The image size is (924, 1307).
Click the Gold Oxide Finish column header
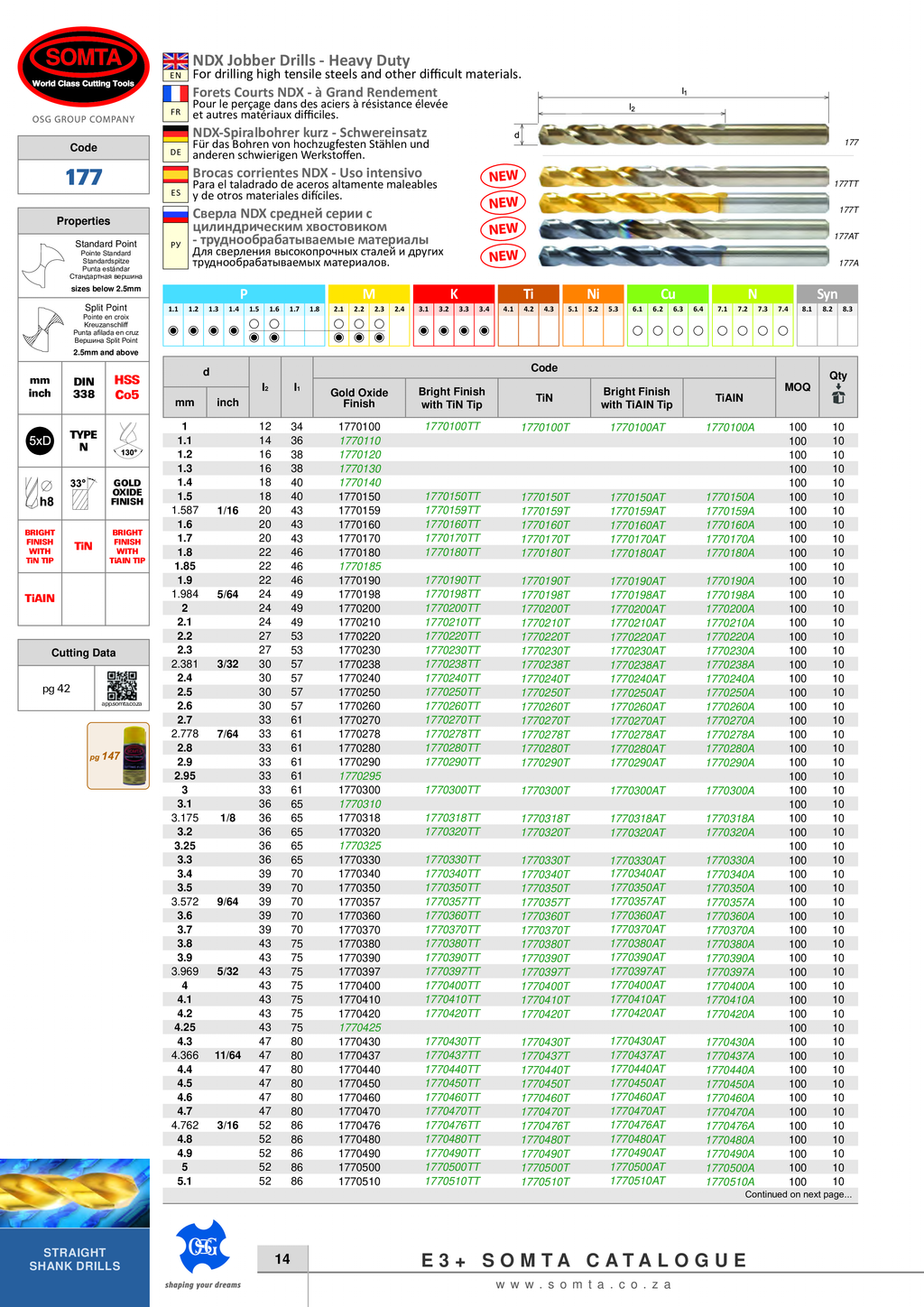coord(359,398)
